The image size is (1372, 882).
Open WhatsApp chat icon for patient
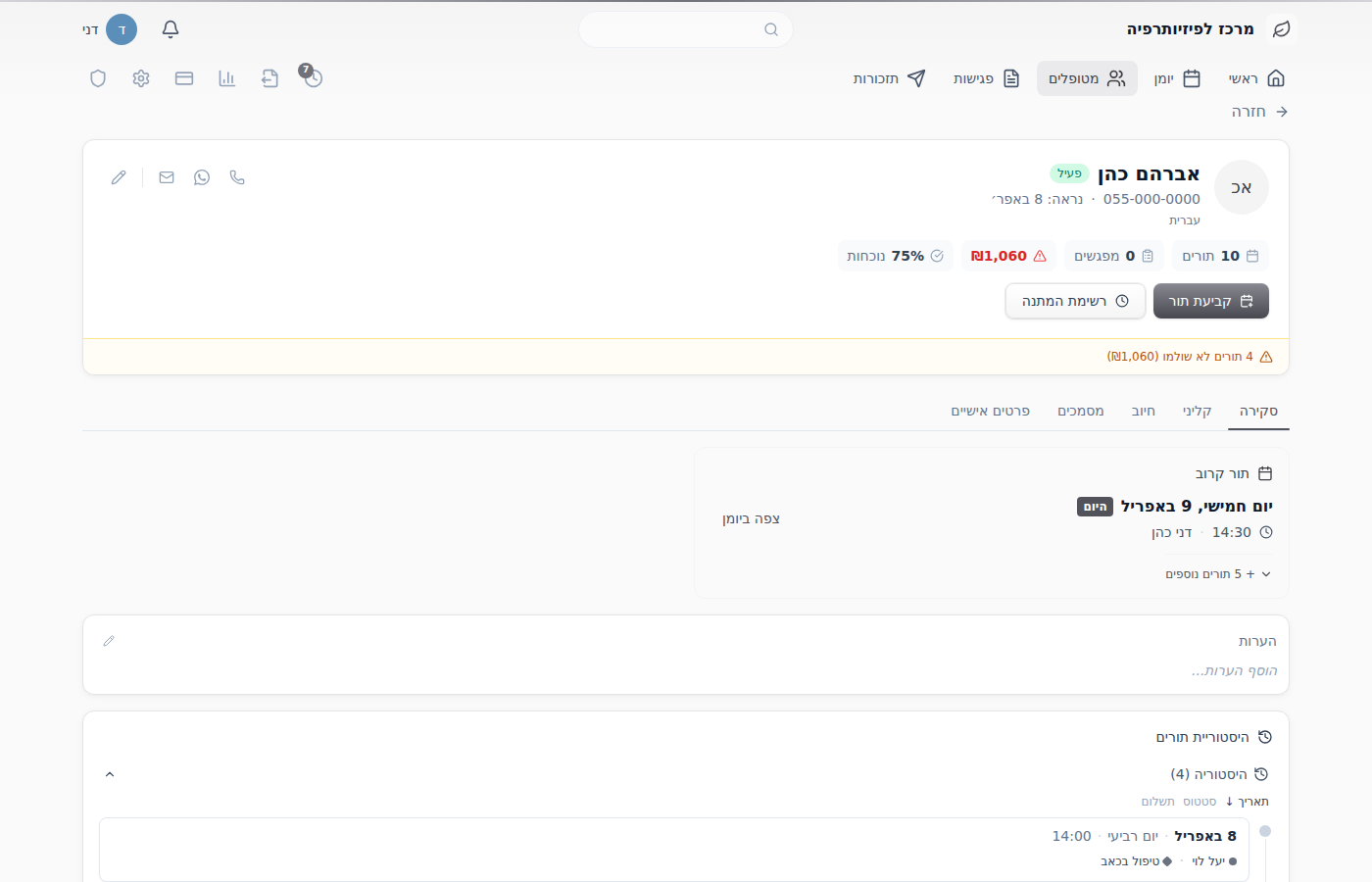(x=202, y=177)
